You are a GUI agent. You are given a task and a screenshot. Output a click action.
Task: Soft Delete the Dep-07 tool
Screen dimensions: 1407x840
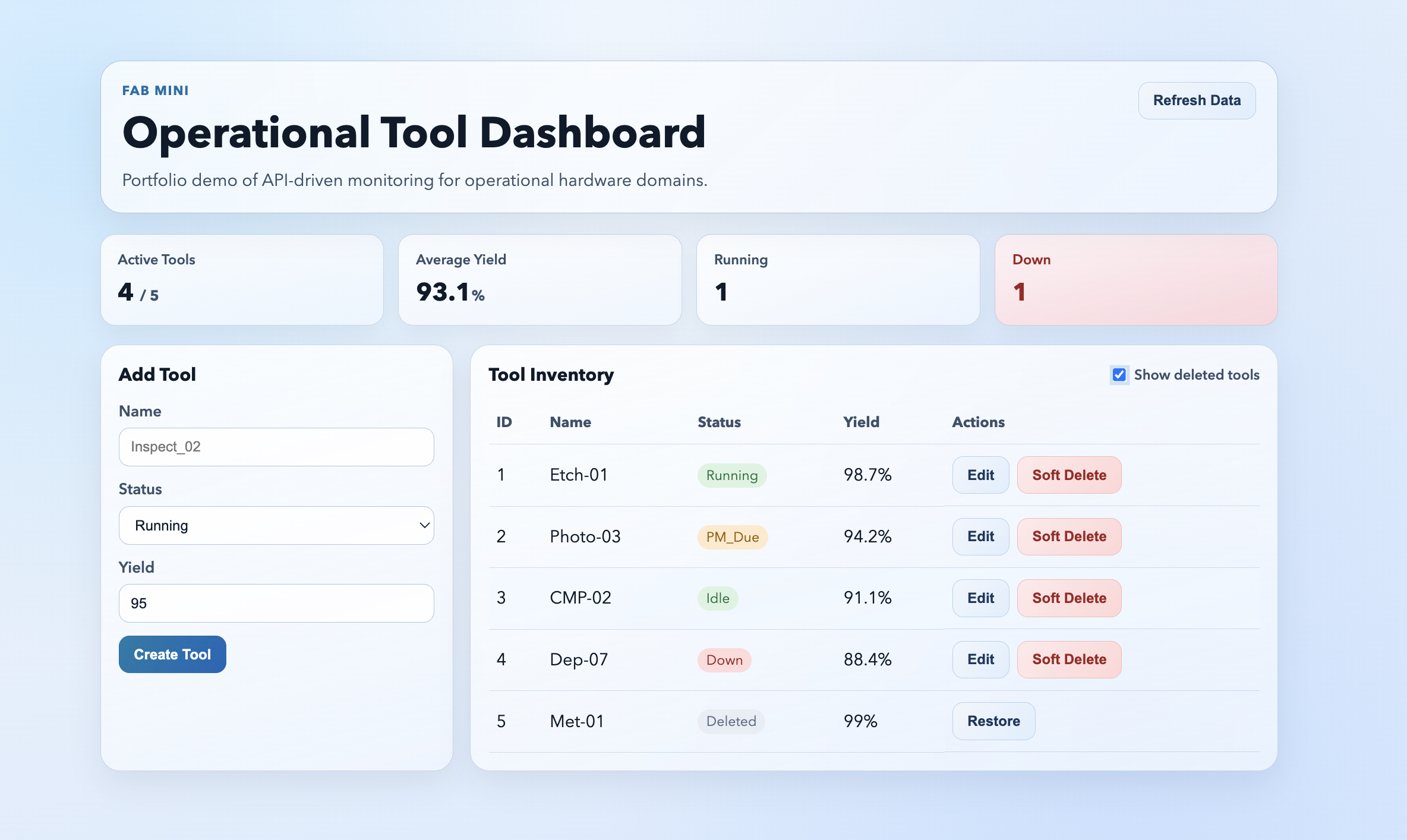pos(1068,659)
